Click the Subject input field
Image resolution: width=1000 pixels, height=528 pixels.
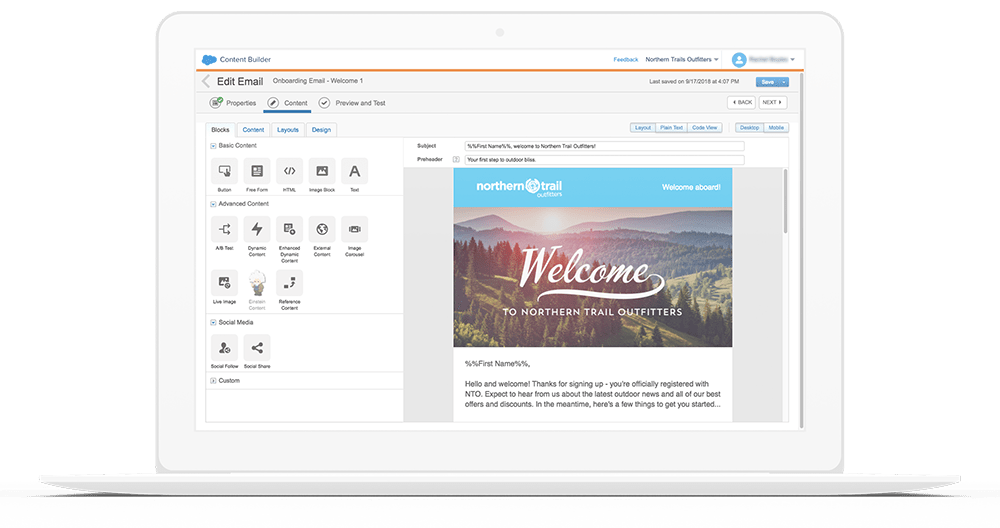[605, 146]
